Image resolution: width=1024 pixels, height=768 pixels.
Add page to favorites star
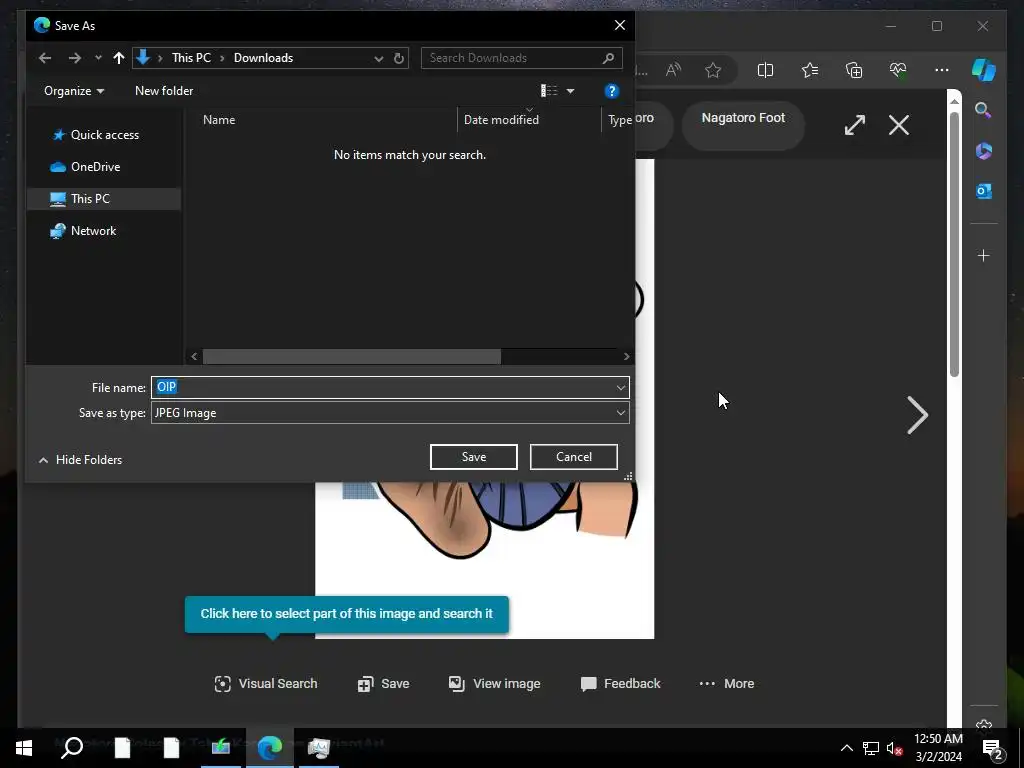coord(713,70)
